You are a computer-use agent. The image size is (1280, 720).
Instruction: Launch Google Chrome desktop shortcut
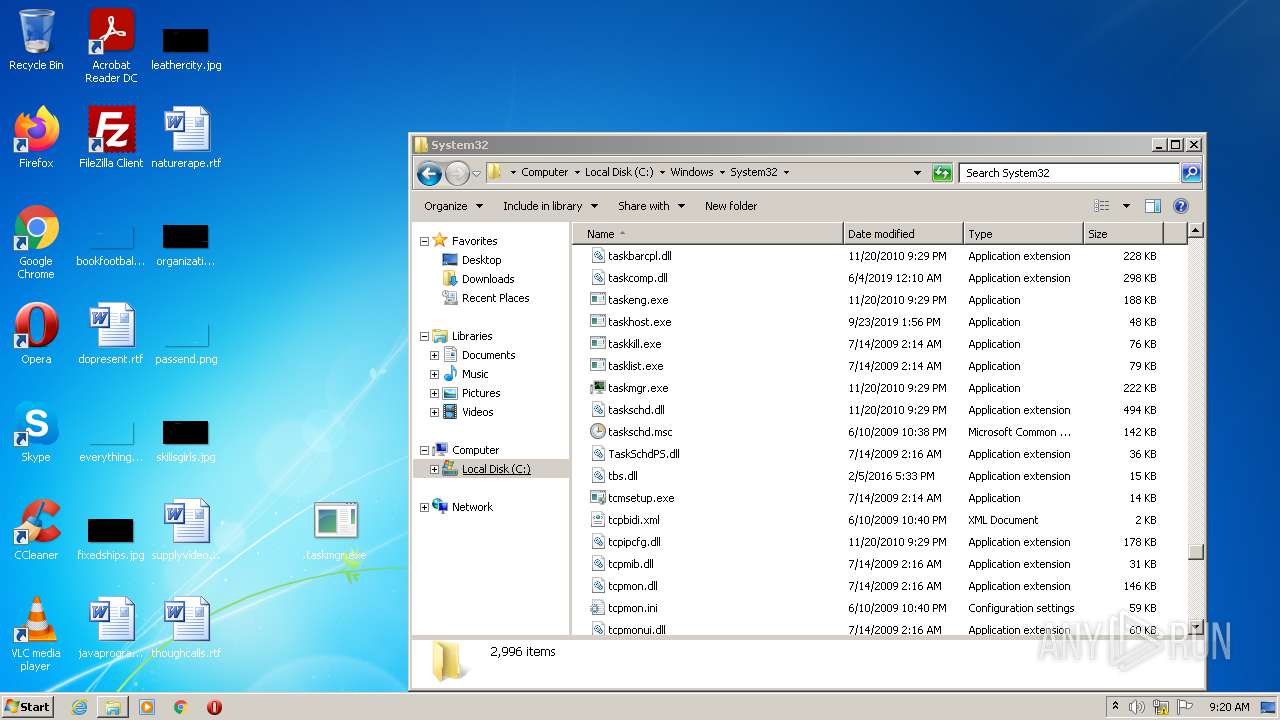pos(36,242)
